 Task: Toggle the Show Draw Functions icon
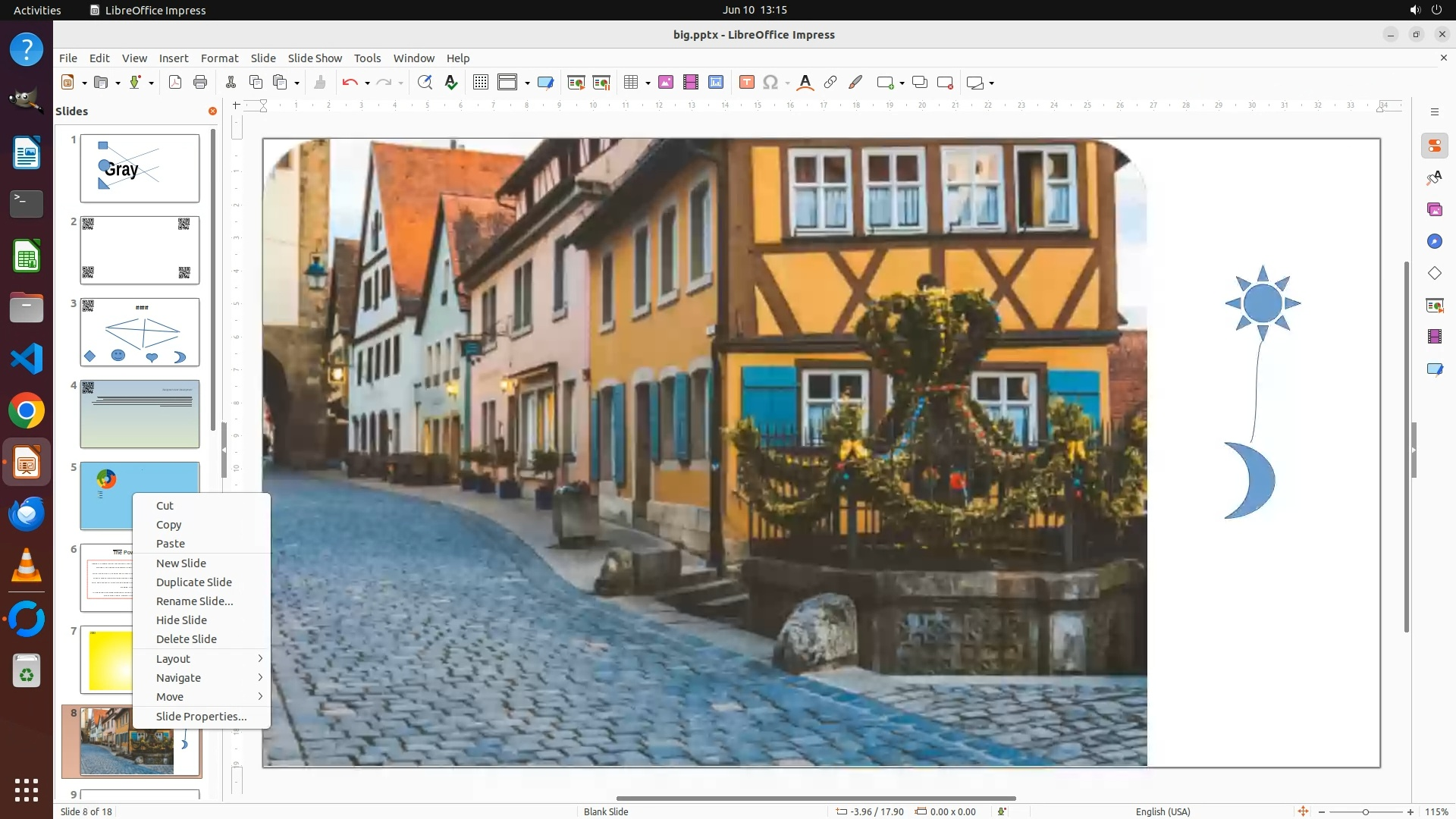click(855, 83)
